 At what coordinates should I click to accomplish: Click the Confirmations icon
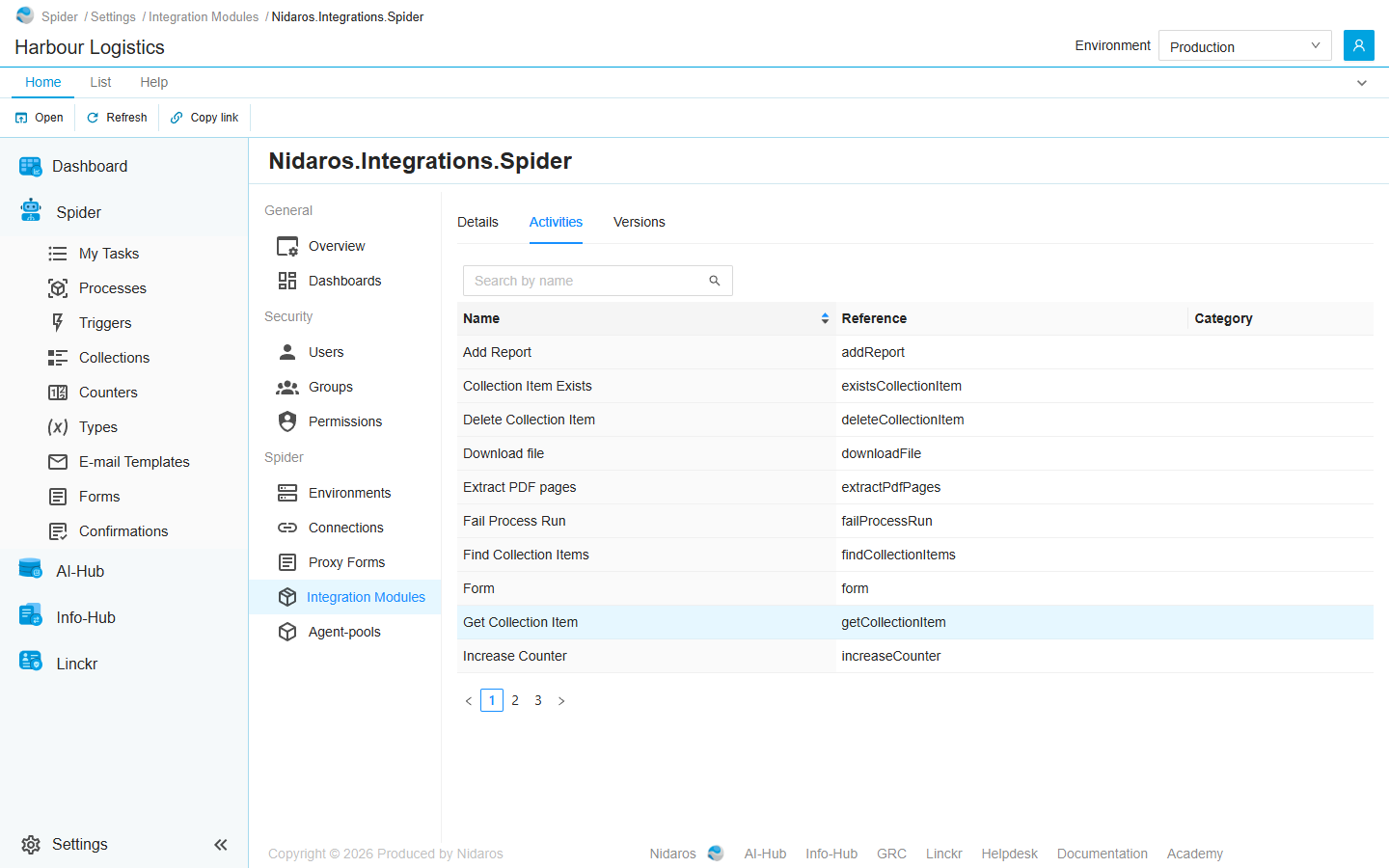point(58,531)
